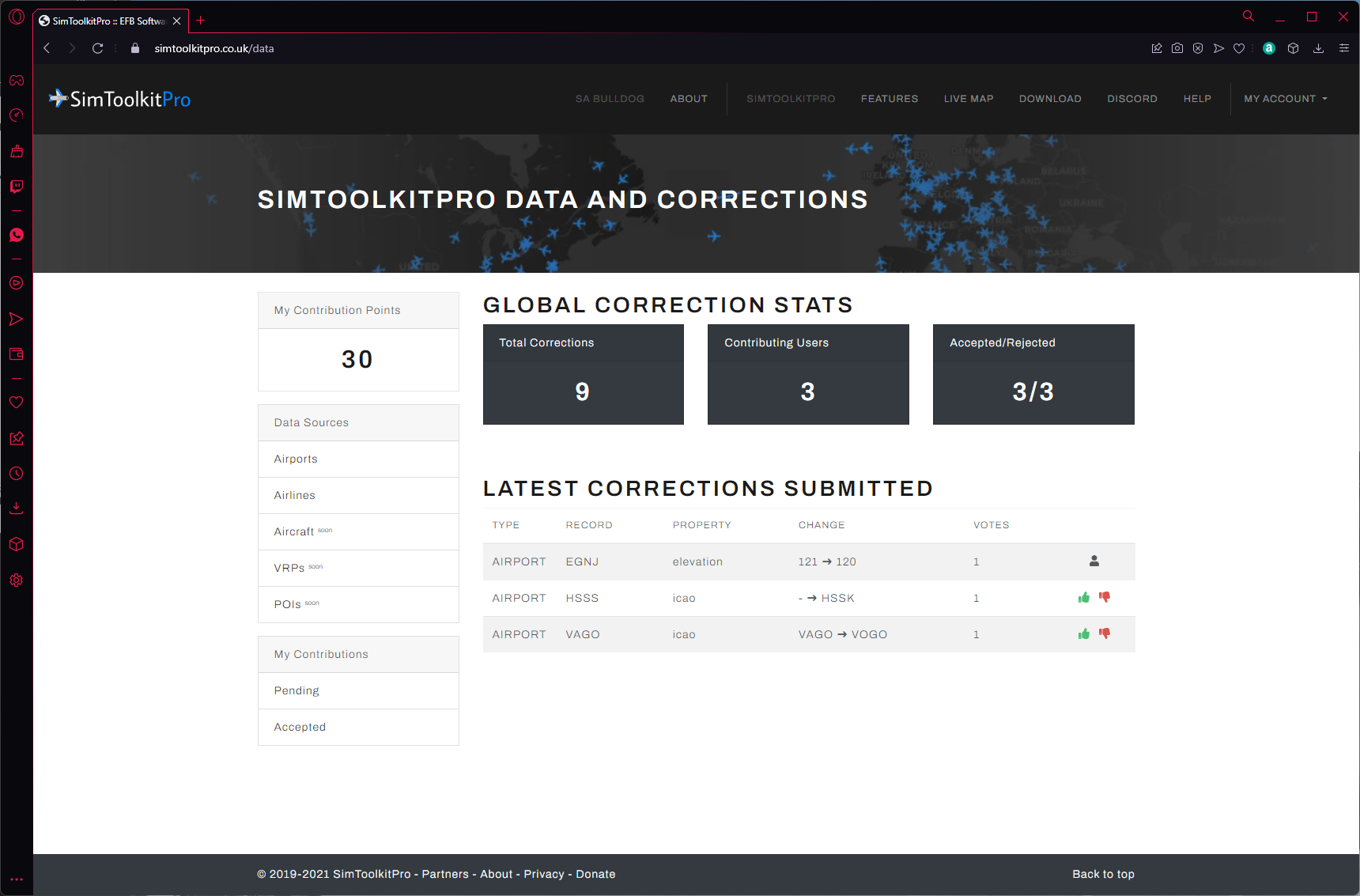Open the Features menu item
Screen dimensions: 1360x896
click(890, 99)
